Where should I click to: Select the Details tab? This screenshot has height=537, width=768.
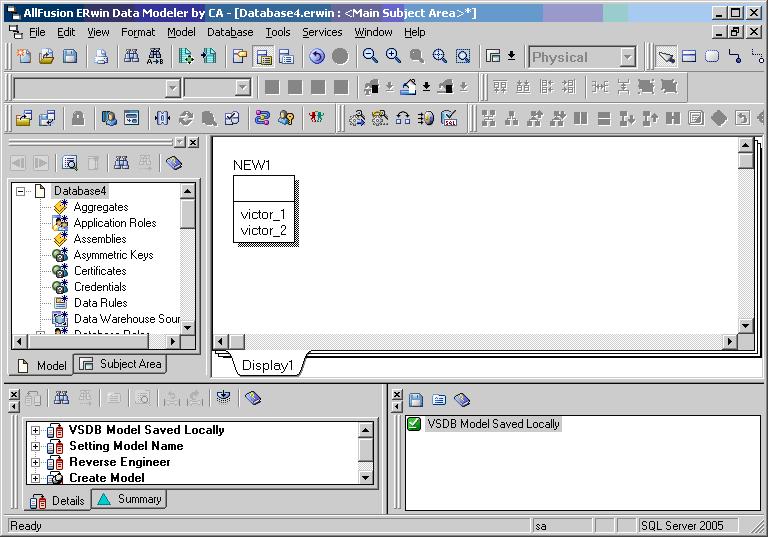click(57, 501)
